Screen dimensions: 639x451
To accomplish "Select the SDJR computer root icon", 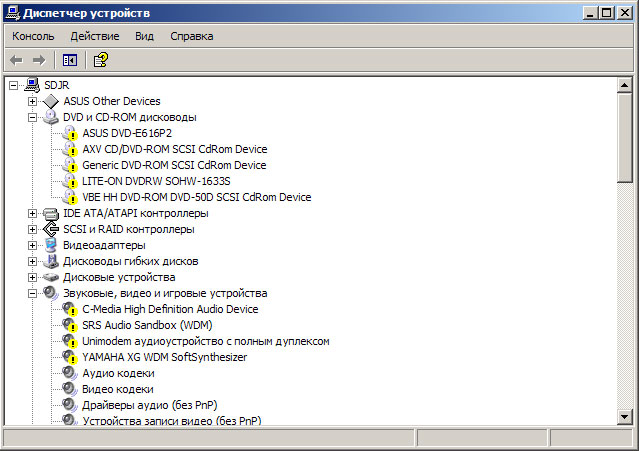I will point(32,85).
